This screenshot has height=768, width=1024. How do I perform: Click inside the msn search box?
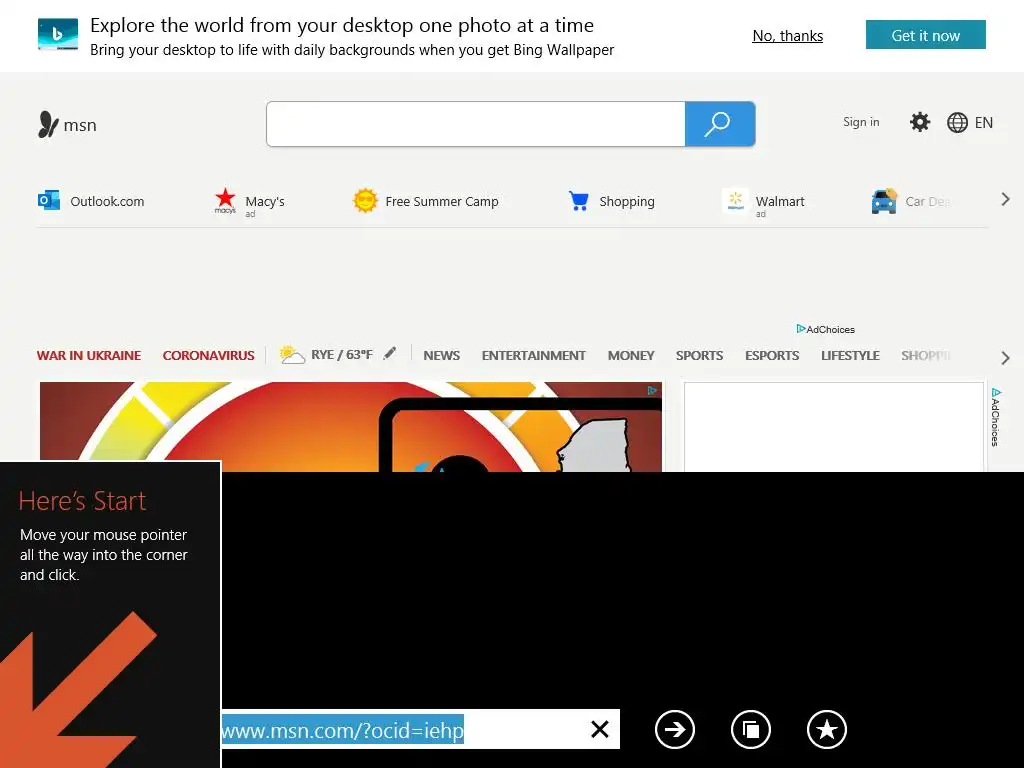click(x=475, y=124)
